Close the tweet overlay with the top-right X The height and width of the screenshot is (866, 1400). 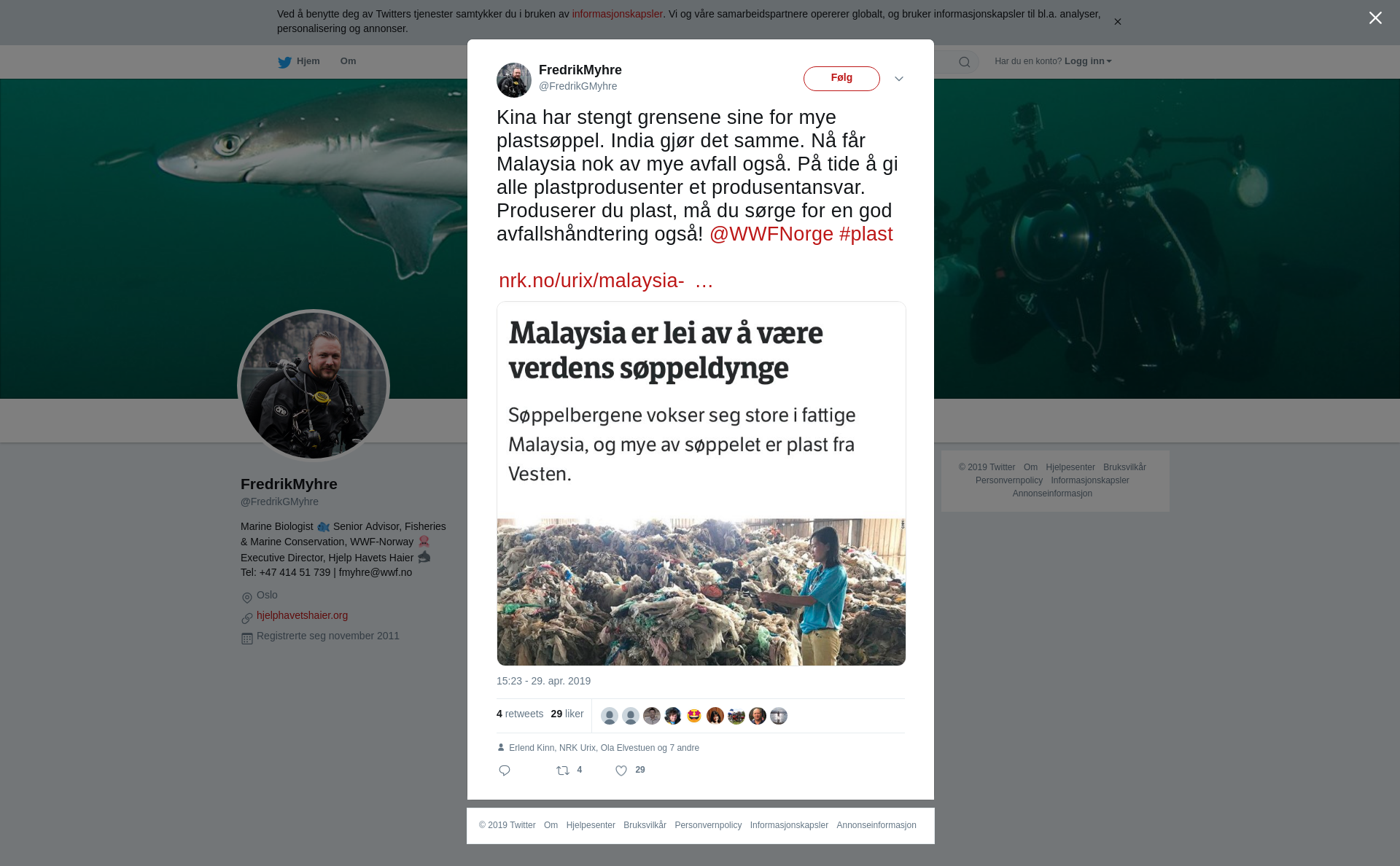(1375, 18)
